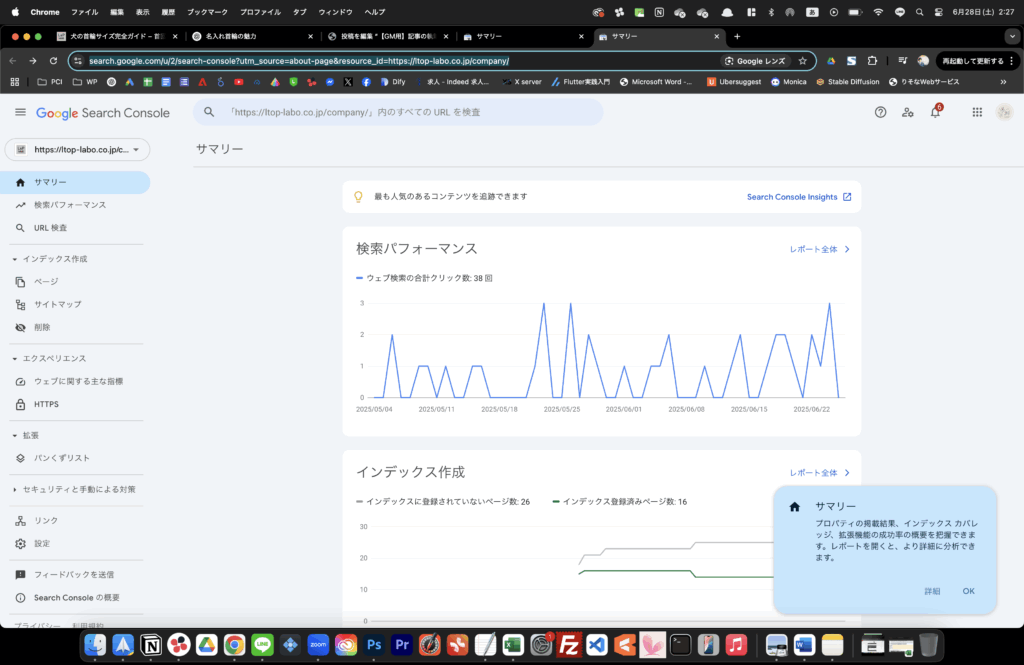The width and height of the screenshot is (1024, 665).
Task: Click 詳細 in the サマリー tooltip
Action: click(932, 591)
